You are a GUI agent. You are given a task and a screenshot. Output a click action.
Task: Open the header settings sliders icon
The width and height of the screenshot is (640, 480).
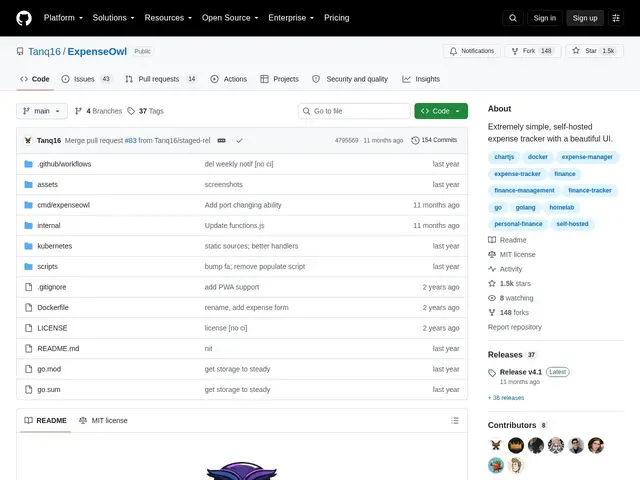pyautogui.click(x=616, y=18)
